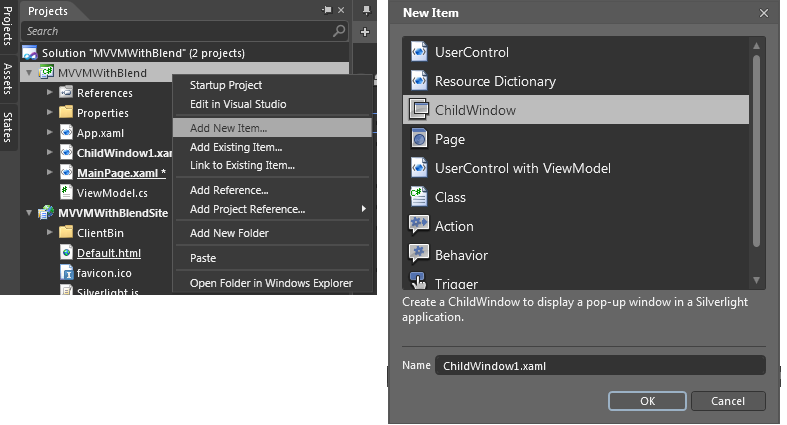
Task: Expand the ChildWindow1.xaml node
Action: (49, 152)
